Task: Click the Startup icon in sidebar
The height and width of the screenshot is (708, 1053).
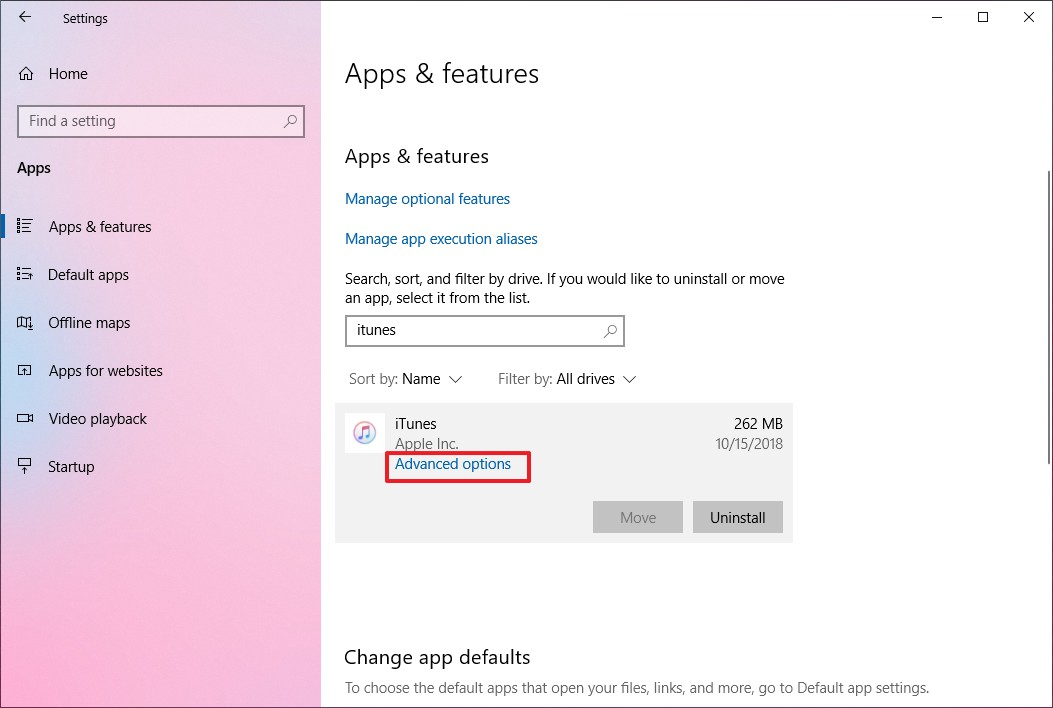Action: [x=26, y=467]
